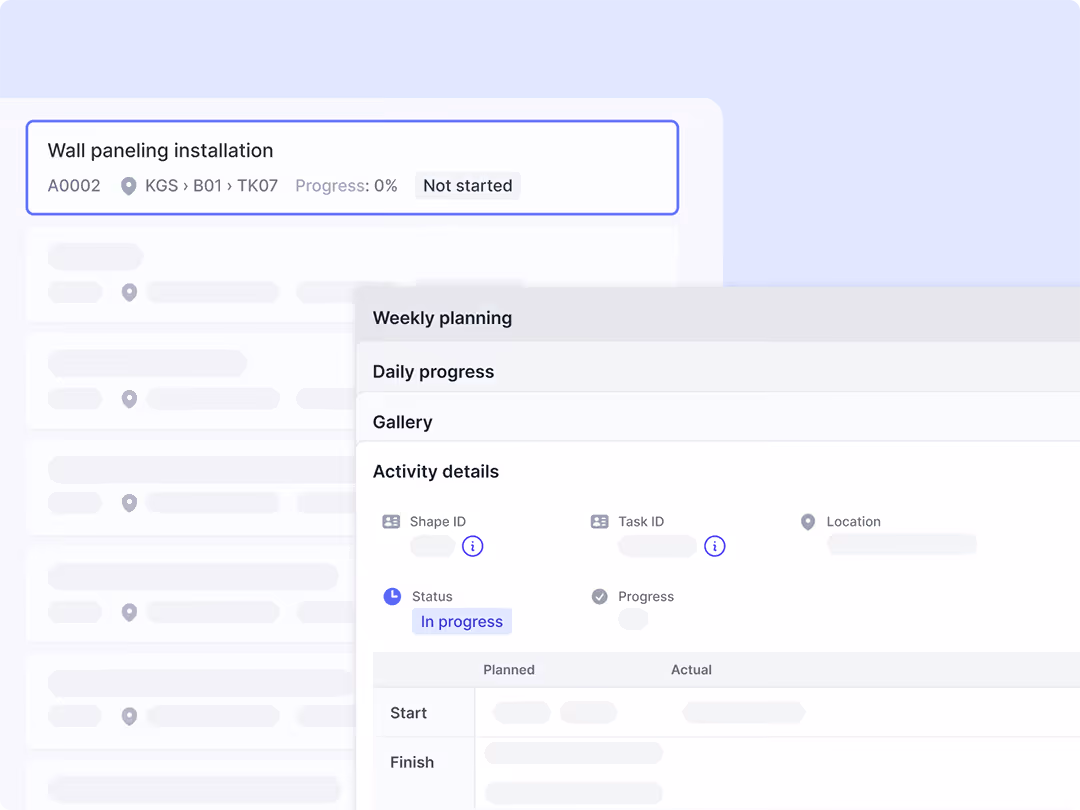Open the info tooltip beside Shape ID
Image resolution: width=1080 pixels, height=810 pixels.
point(473,546)
